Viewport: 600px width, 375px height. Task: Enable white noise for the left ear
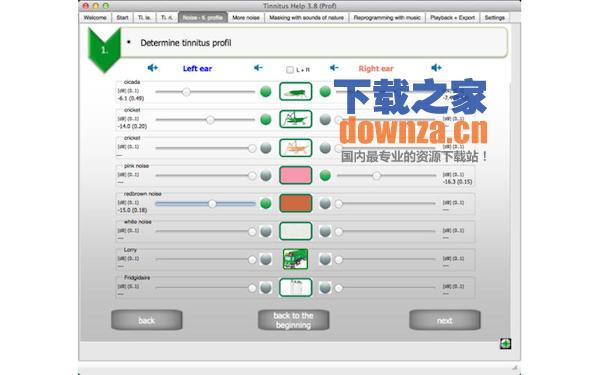pos(266,231)
